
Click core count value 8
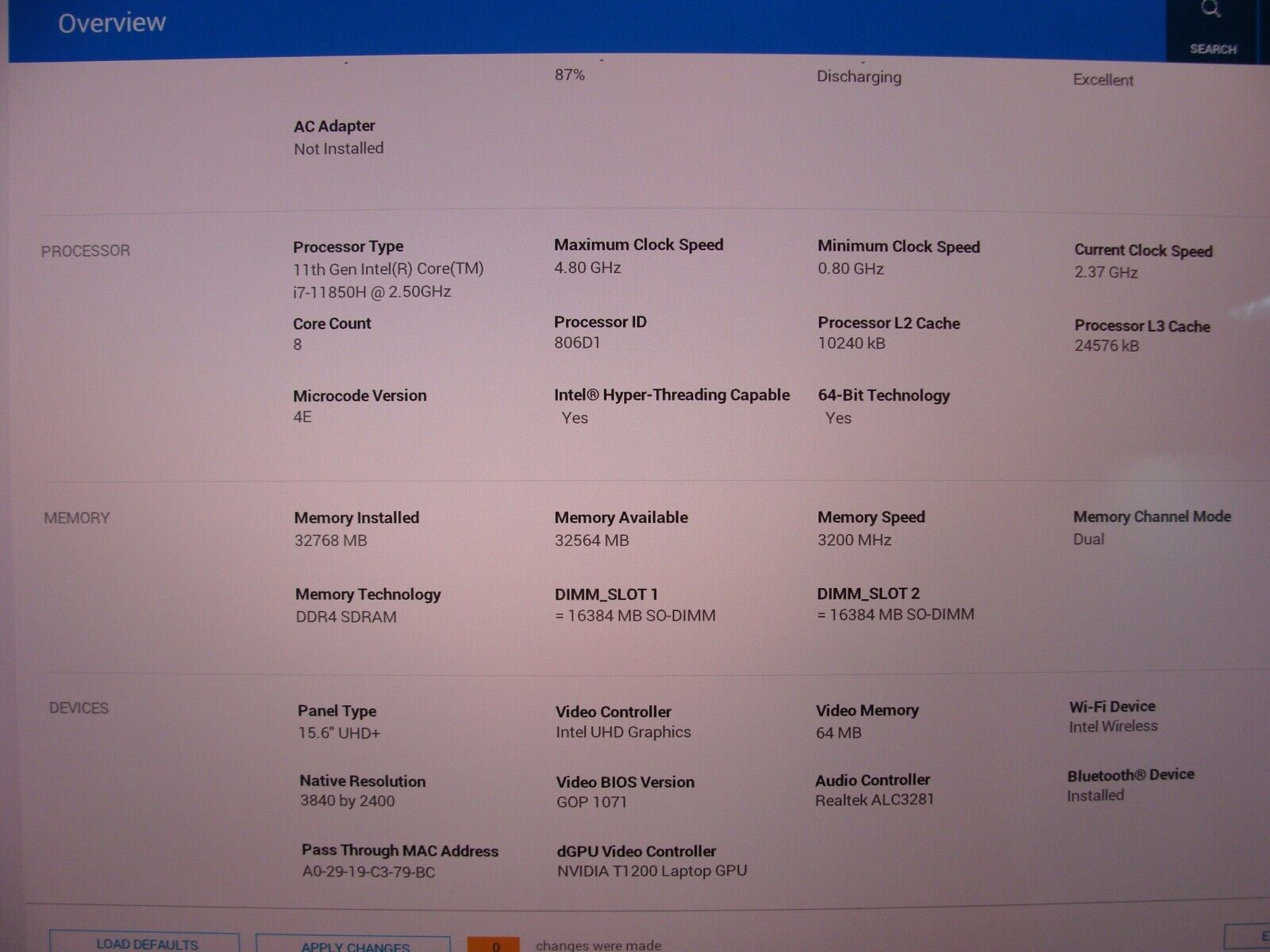click(x=298, y=344)
